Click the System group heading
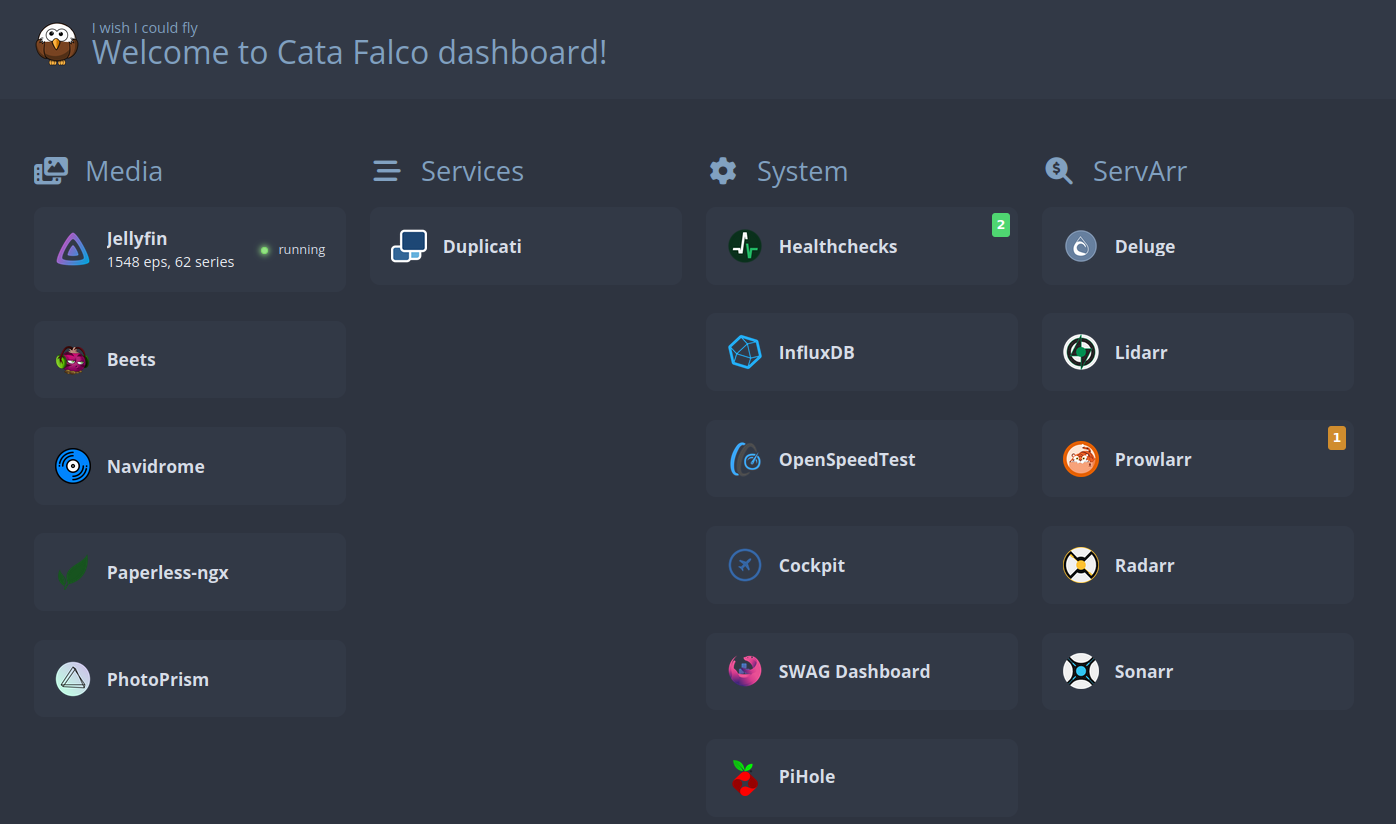The height and width of the screenshot is (824, 1396). pos(802,171)
